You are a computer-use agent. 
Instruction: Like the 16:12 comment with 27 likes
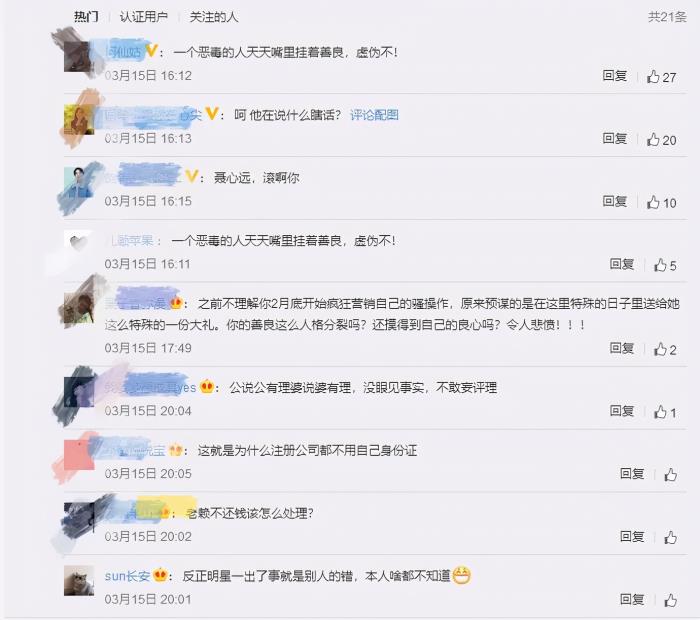point(661,77)
